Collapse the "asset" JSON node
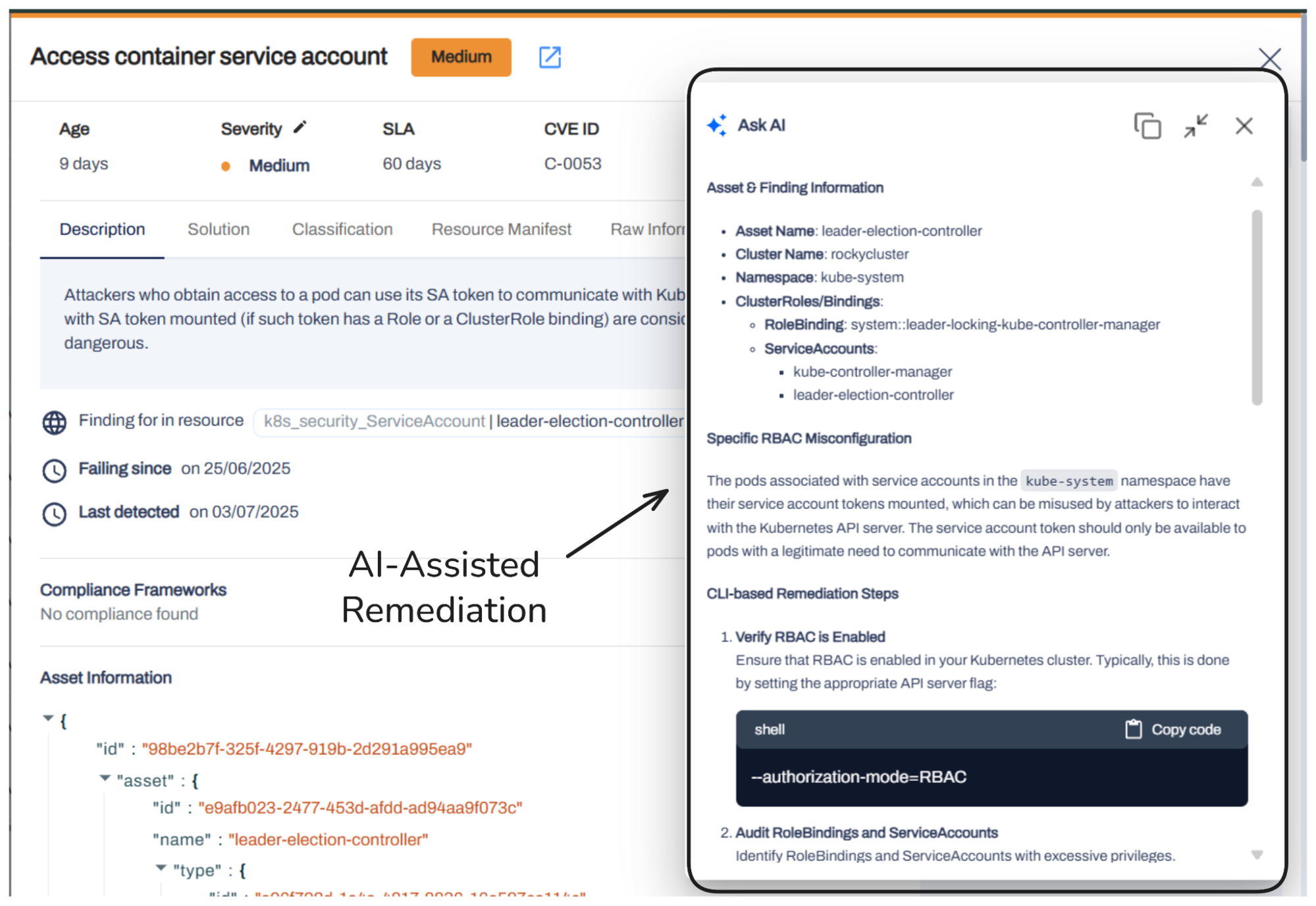Image resolution: width=1316 pixels, height=906 pixels. [105, 778]
